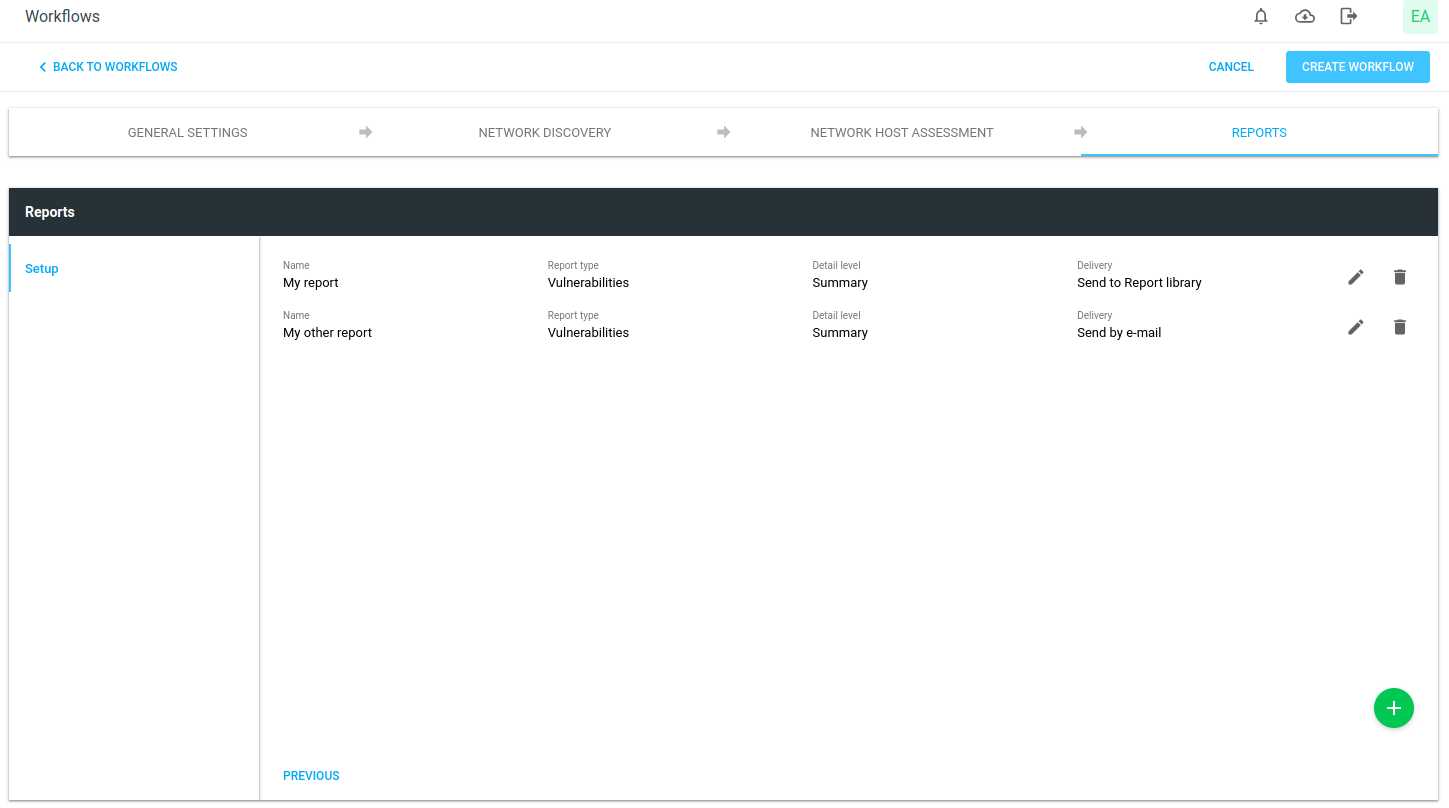Click the Previous link
This screenshot has height=808, width=1449.
coord(311,776)
